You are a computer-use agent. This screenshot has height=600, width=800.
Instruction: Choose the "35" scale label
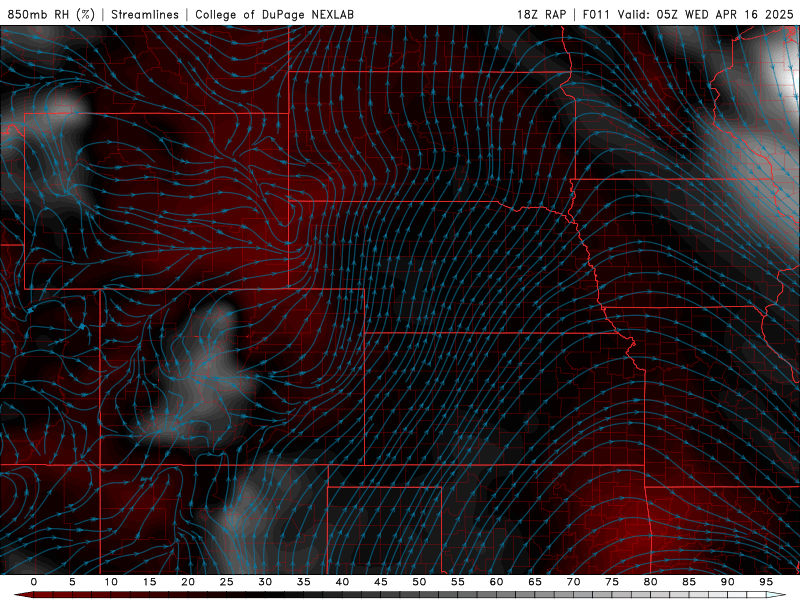click(304, 582)
